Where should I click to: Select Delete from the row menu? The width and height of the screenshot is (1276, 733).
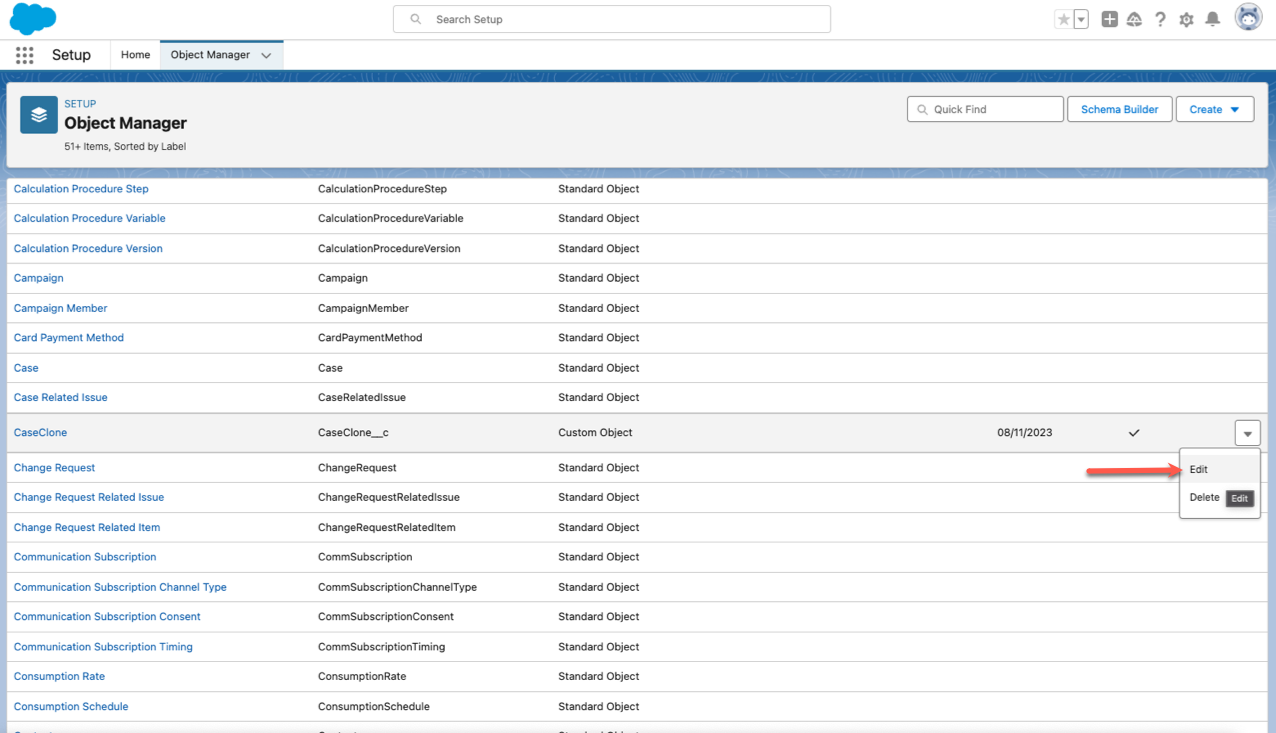(x=1204, y=498)
